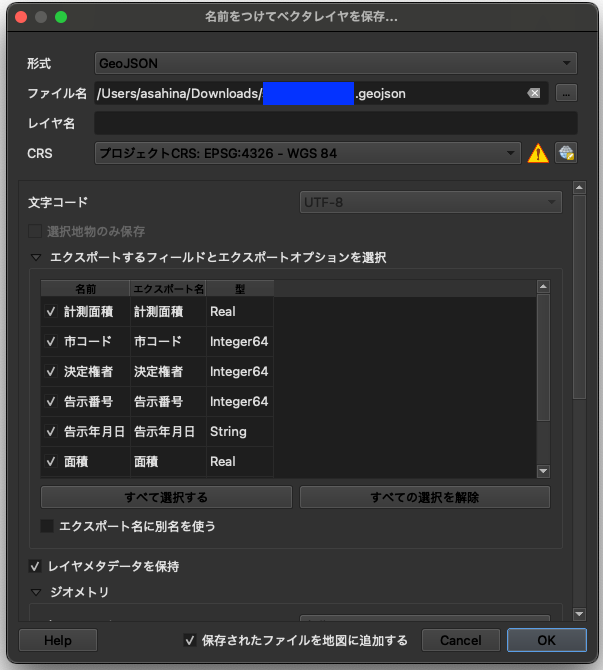
Task: Clear the file name with the X icon
Action: 533,93
